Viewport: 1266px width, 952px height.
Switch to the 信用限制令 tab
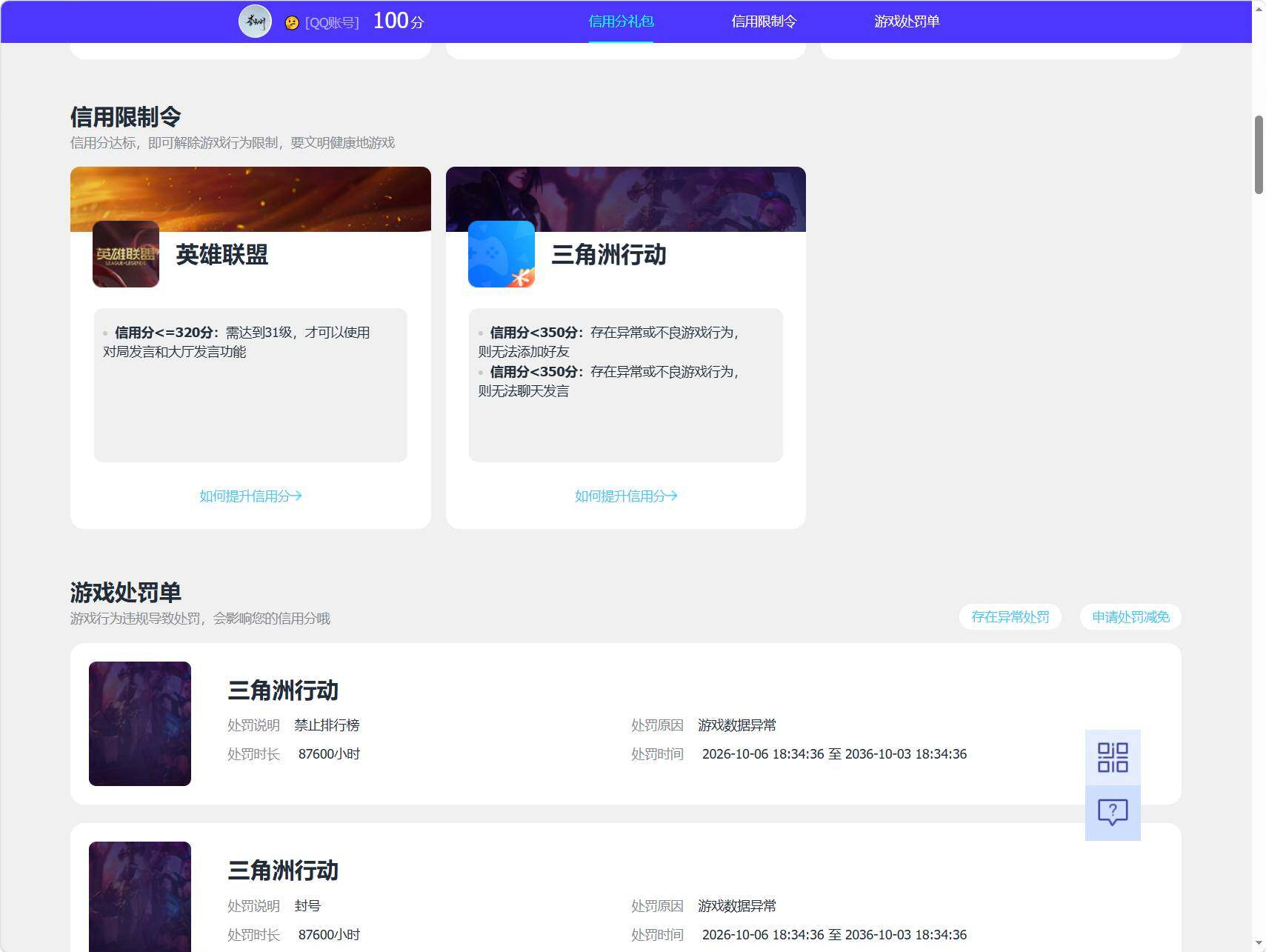(x=764, y=21)
